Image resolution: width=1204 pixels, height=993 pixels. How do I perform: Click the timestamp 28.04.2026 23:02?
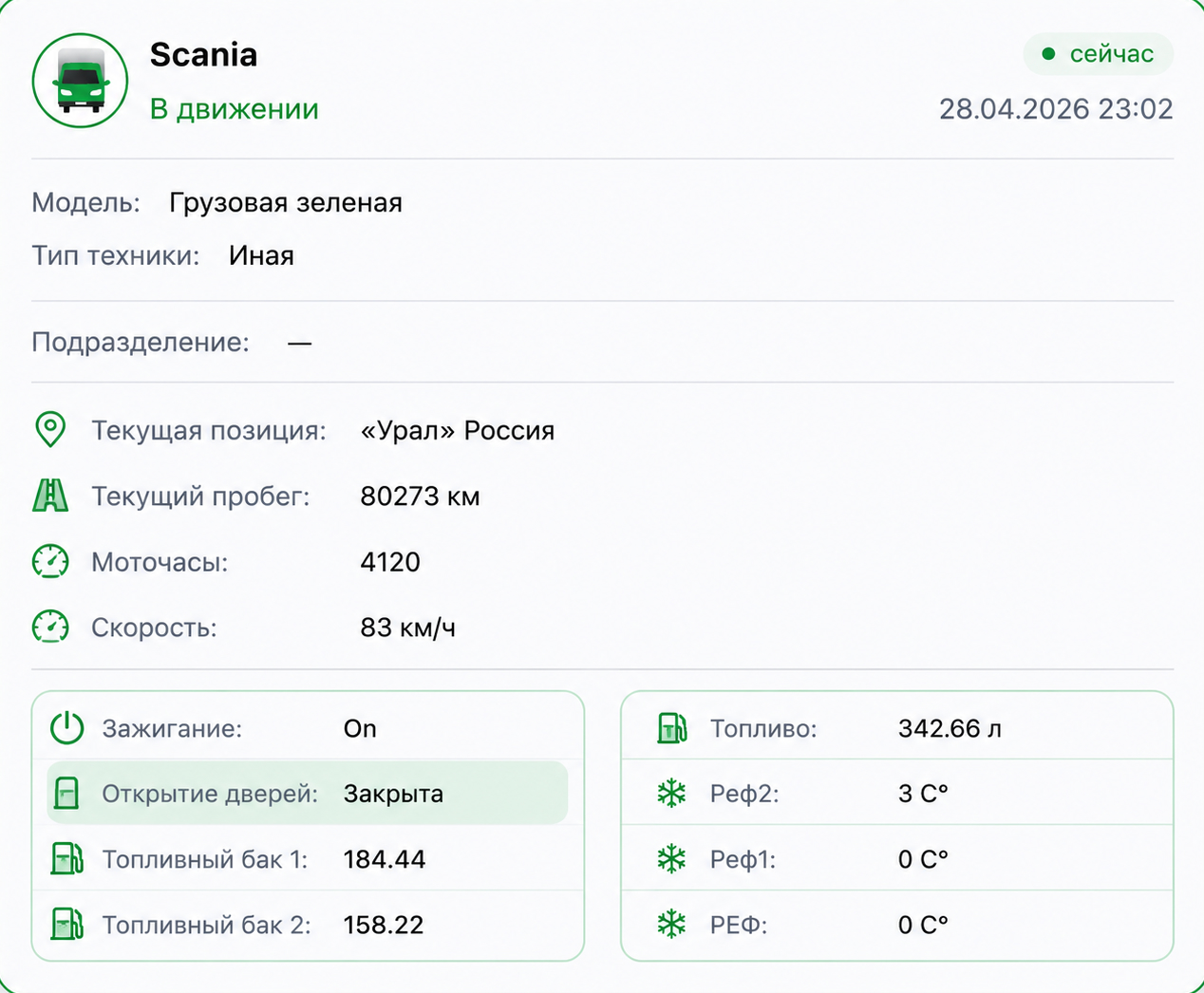[x=1056, y=109]
